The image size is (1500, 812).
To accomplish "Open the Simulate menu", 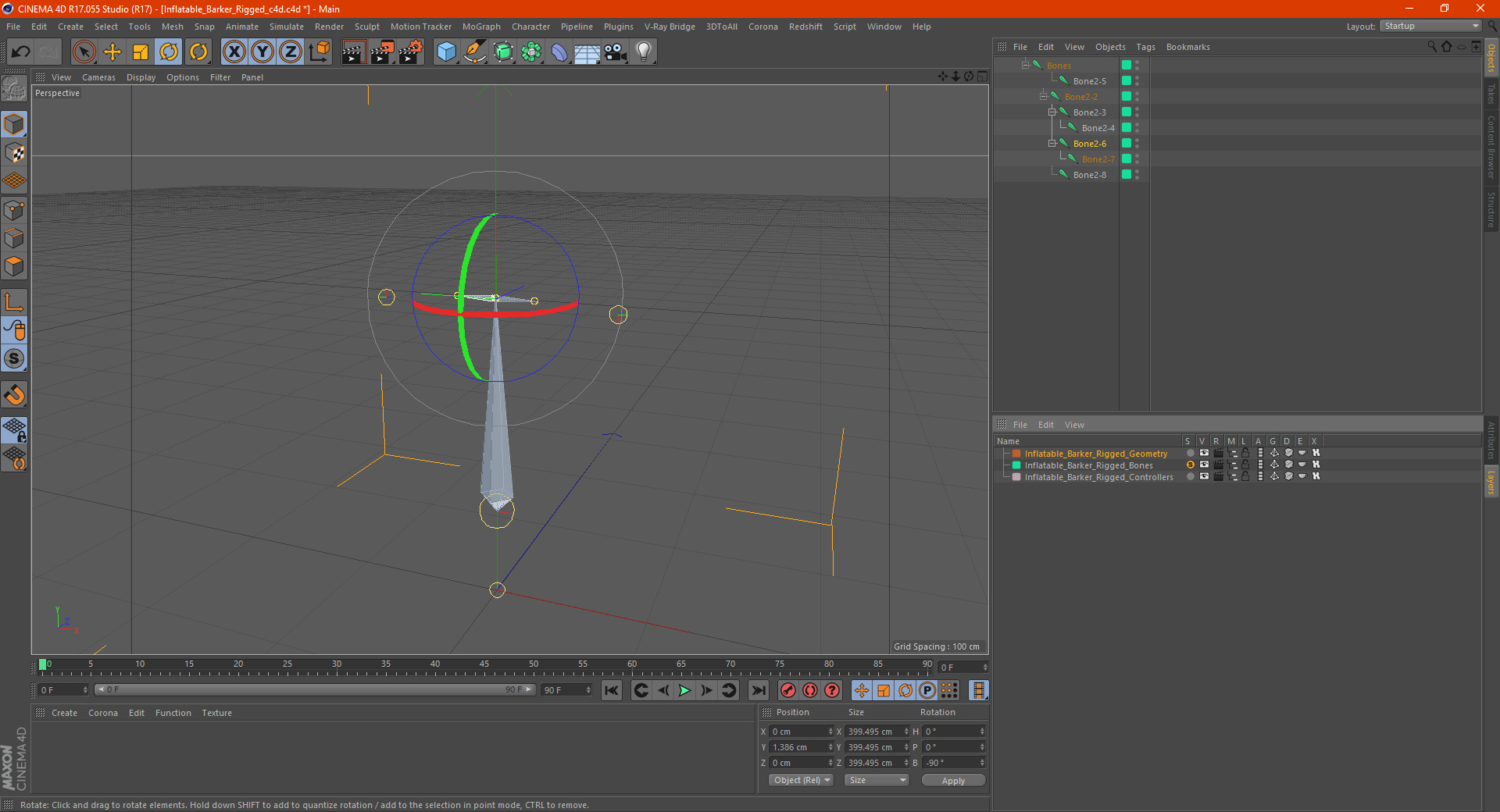I will pos(287,27).
